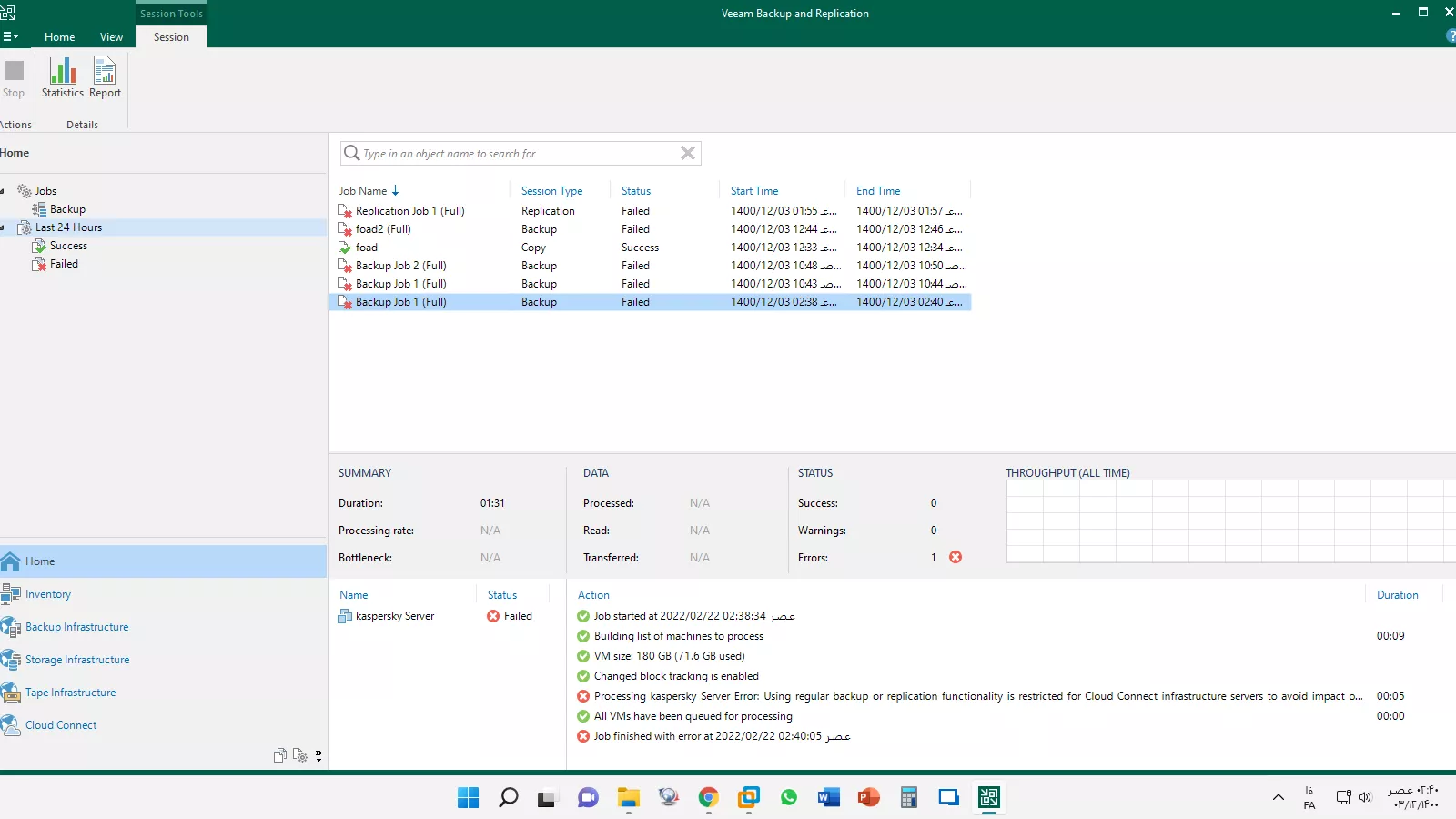Select the Replication Job 1 (Full) session
This screenshot has height=819, width=1456.
(650, 211)
